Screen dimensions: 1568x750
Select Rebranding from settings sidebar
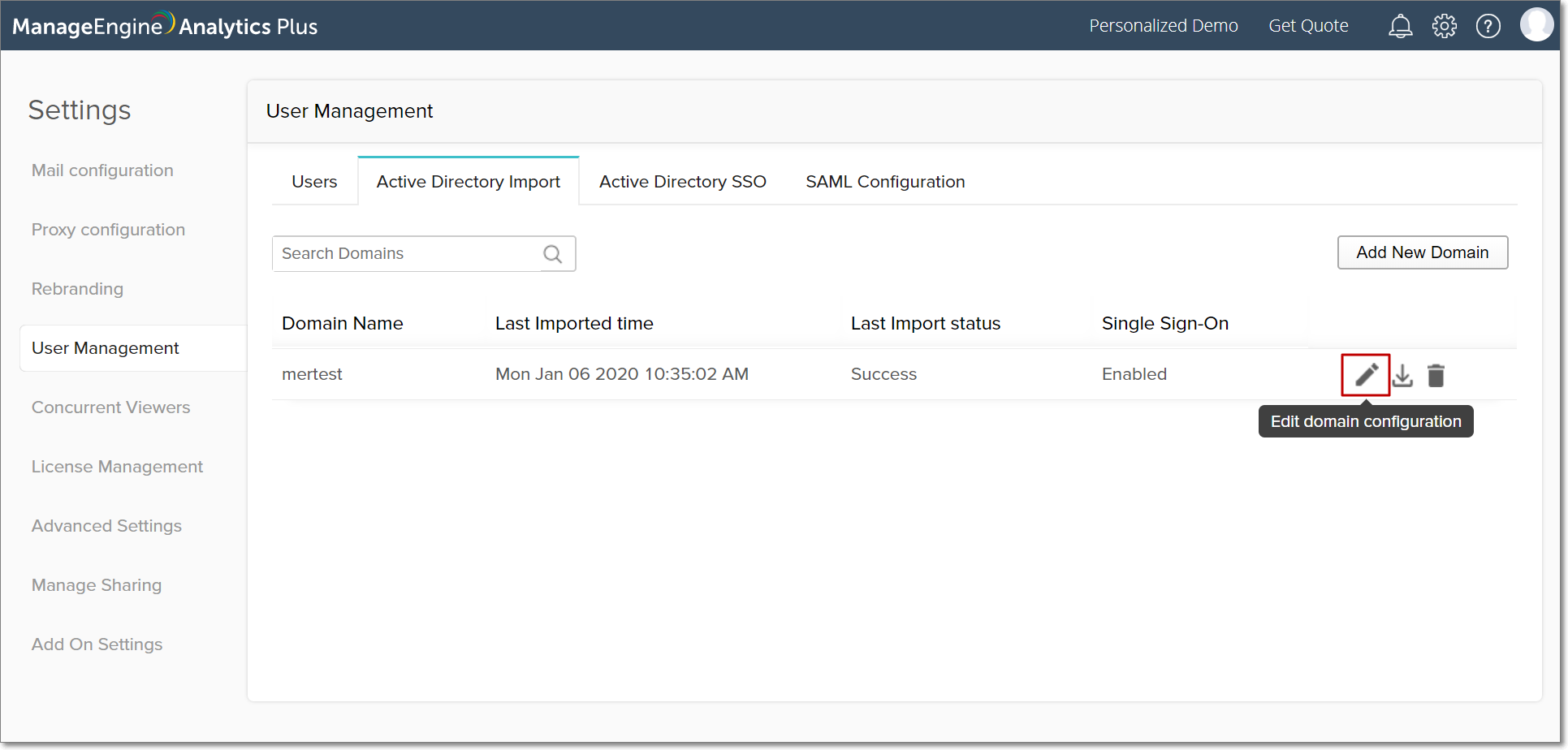(77, 289)
